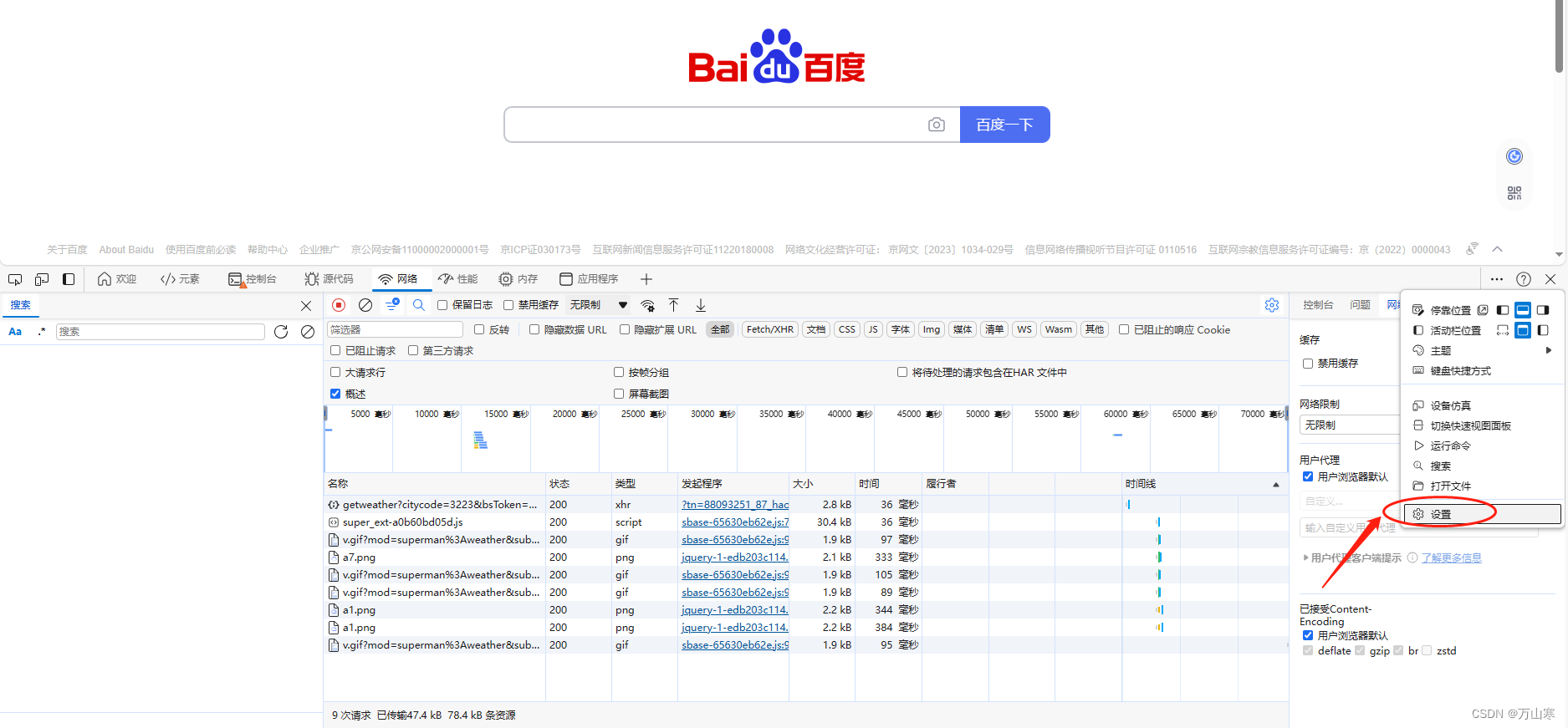Expand 用户代理客户端提示 section
Viewport: 1568px width, 728px height.
pos(1351,557)
